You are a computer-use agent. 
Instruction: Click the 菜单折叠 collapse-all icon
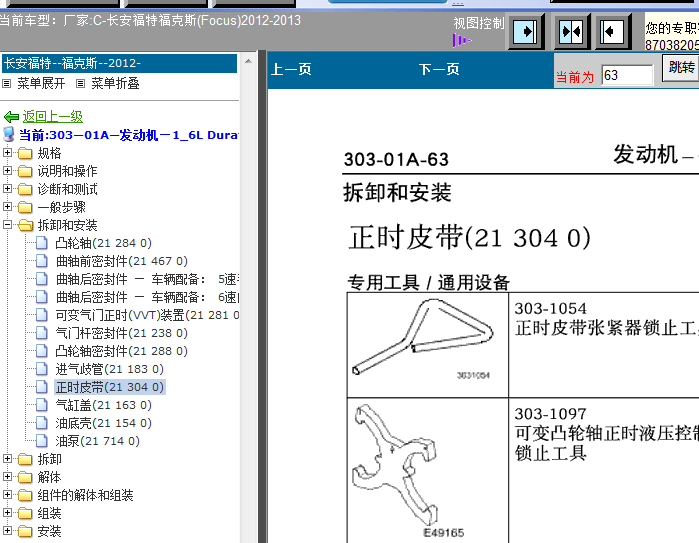click(x=81, y=84)
